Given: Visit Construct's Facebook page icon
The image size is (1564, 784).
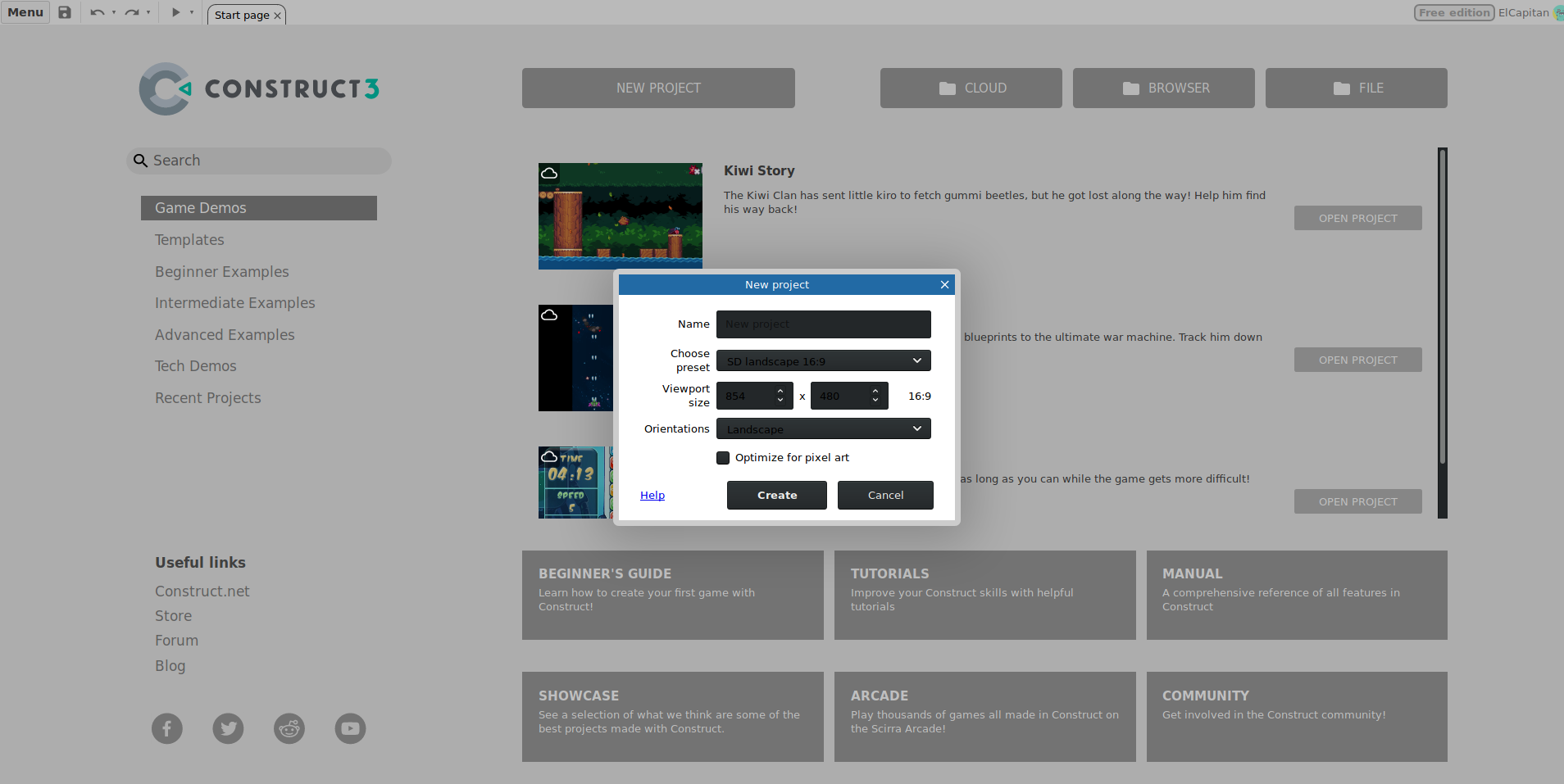Looking at the screenshot, I should (x=166, y=727).
